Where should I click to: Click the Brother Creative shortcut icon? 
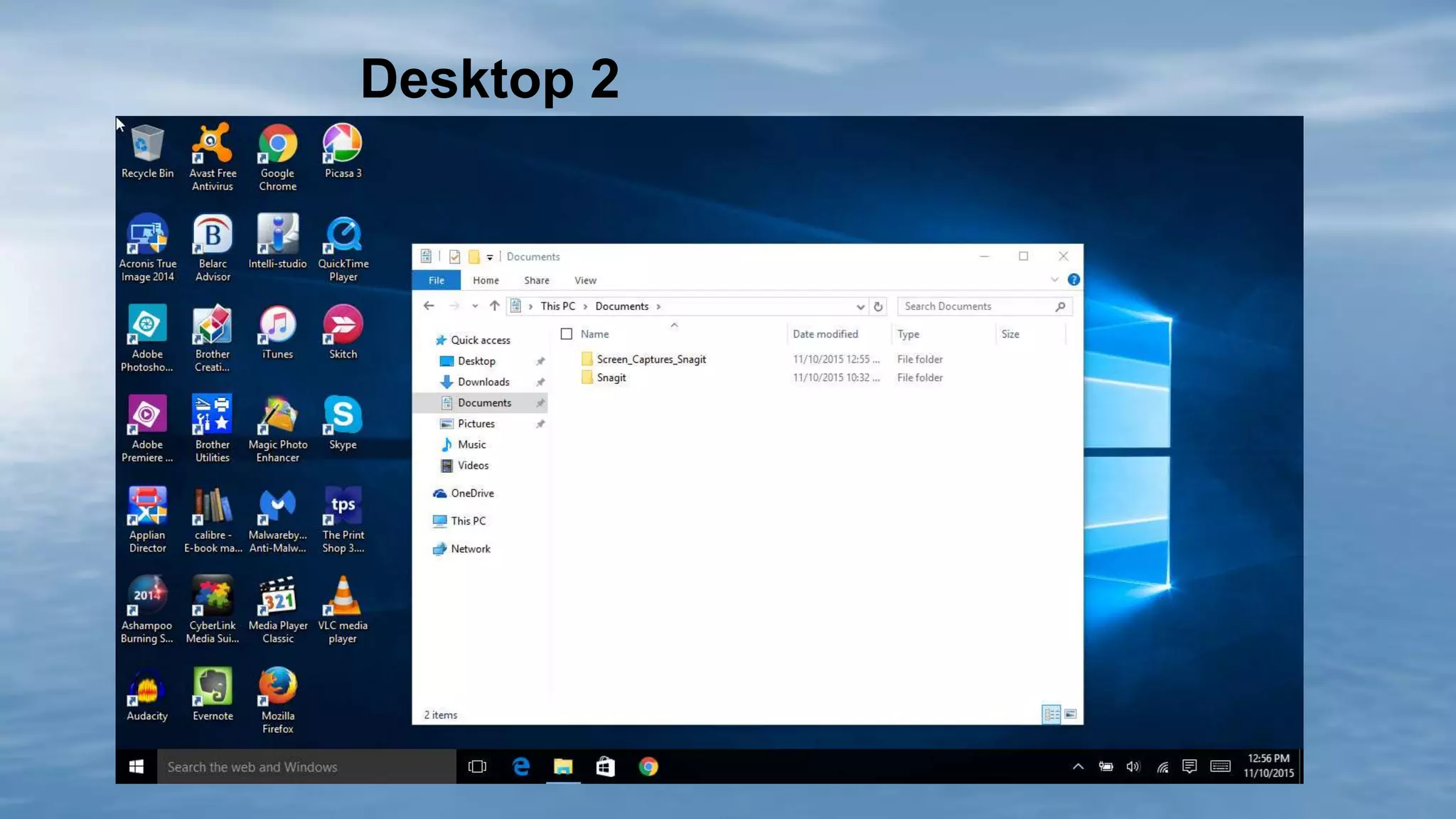213,338
